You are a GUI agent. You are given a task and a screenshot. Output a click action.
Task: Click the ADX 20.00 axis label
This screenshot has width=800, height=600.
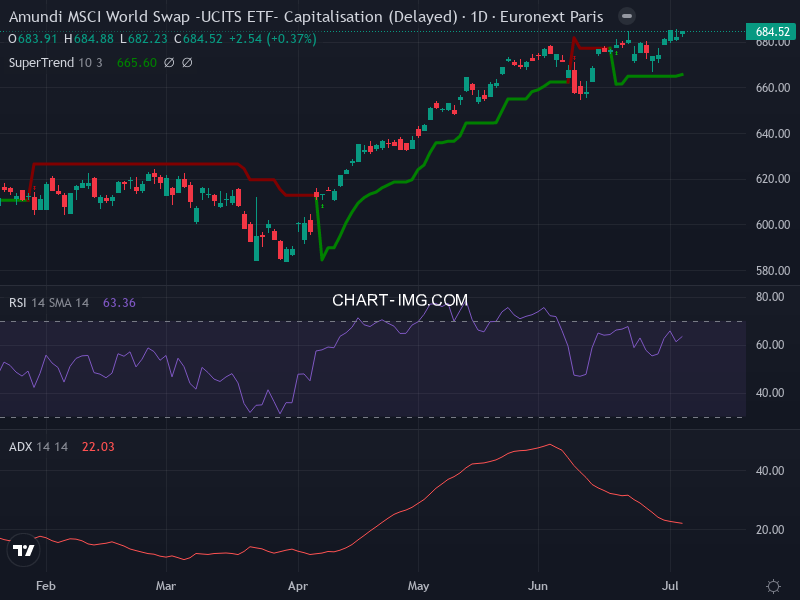click(x=770, y=530)
